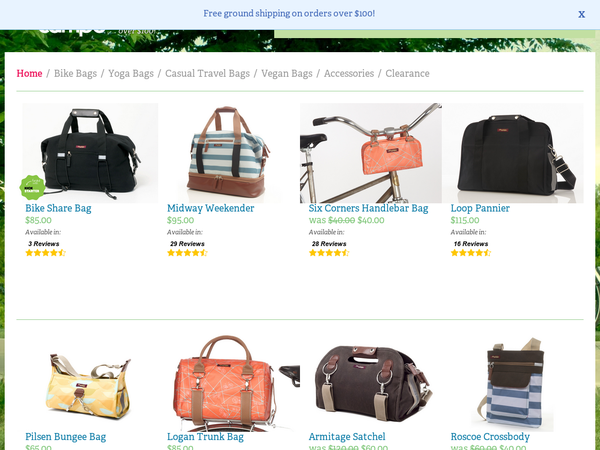600x450 pixels.
Task: Open the Yoga Bags category
Action: point(131,73)
